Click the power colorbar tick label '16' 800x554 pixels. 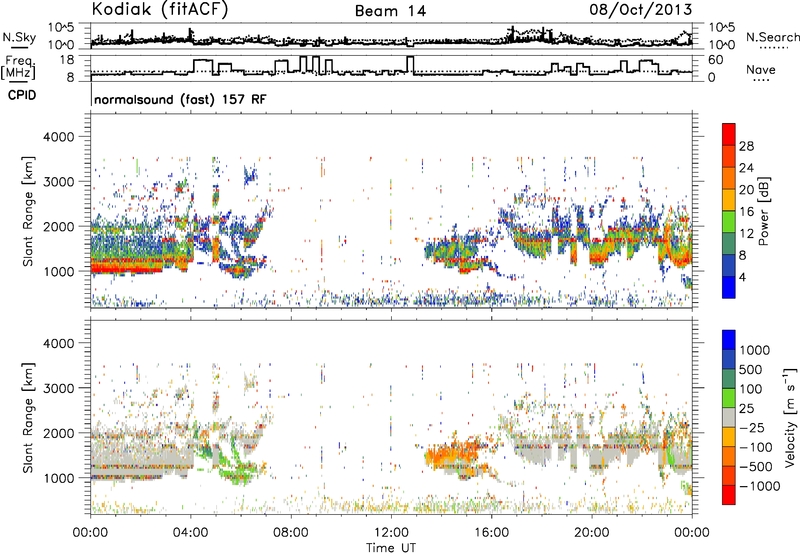tap(746, 212)
